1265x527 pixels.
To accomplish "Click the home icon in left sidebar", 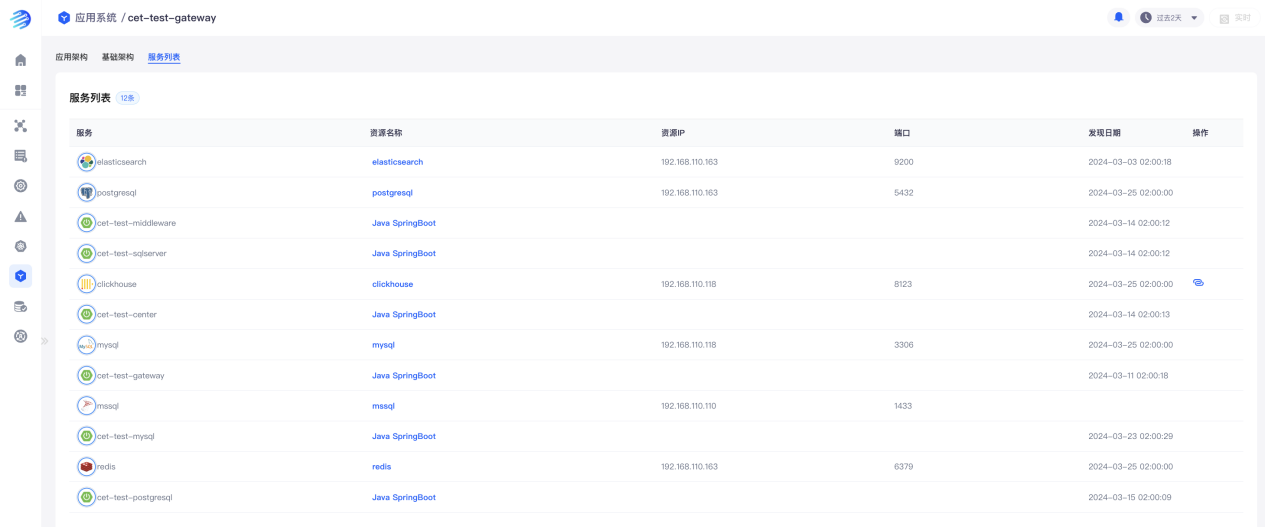I will [20, 60].
